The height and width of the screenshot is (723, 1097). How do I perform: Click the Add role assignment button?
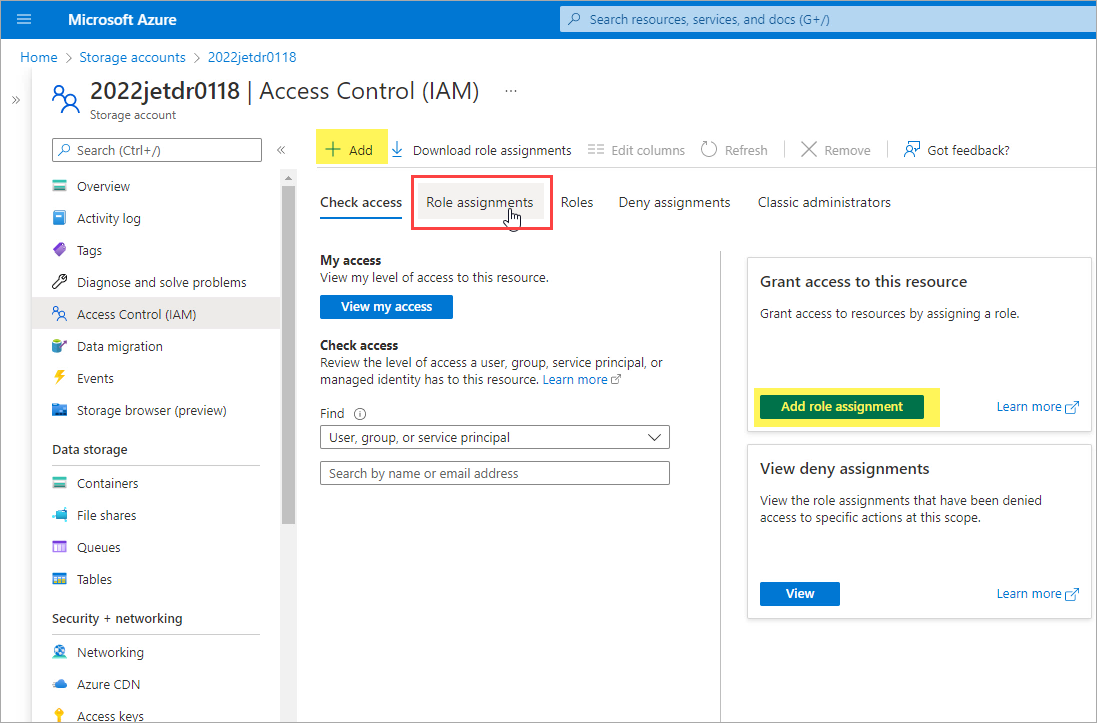(x=841, y=407)
